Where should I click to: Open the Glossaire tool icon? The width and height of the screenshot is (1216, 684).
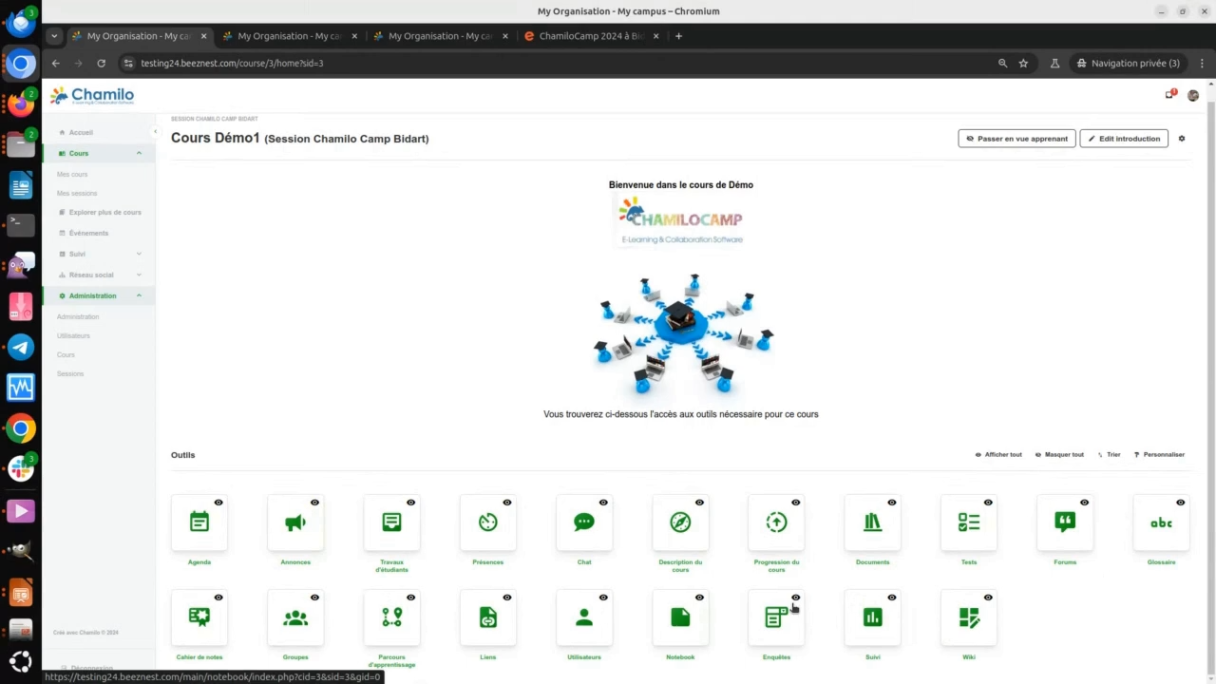(x=1161, y=523)
